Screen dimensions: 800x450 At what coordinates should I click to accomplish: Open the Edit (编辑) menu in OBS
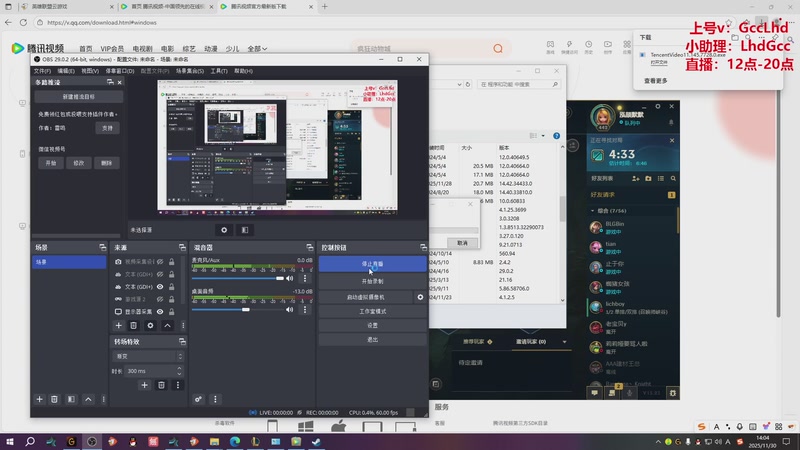point(66,71)
